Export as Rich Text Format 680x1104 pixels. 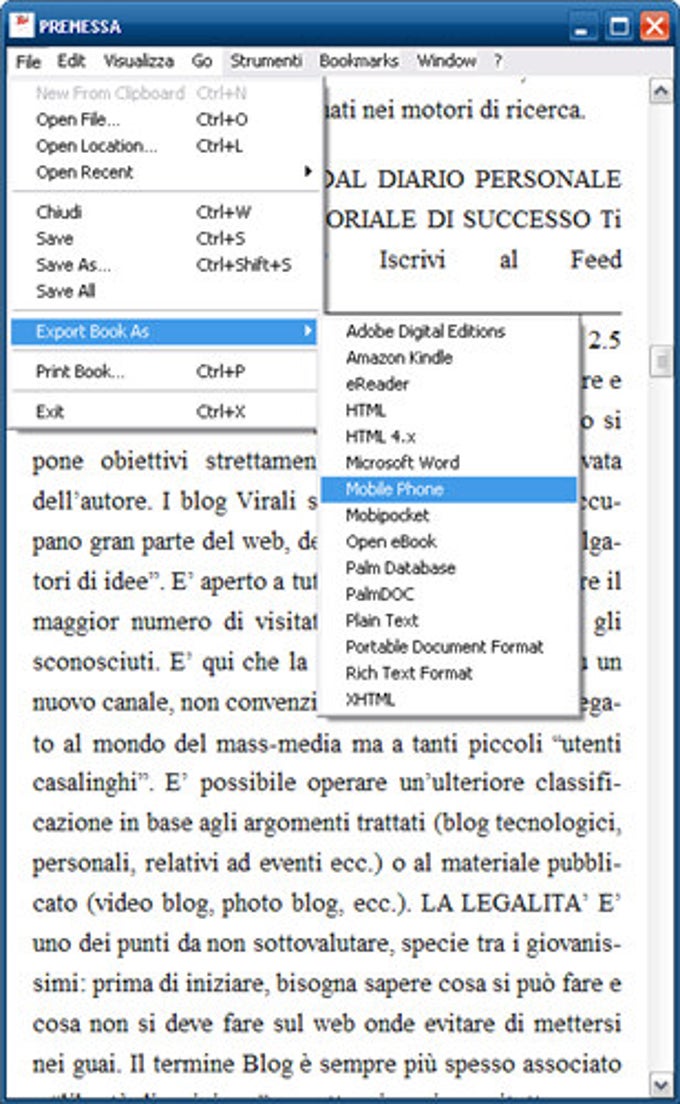[x=448, y=673]
